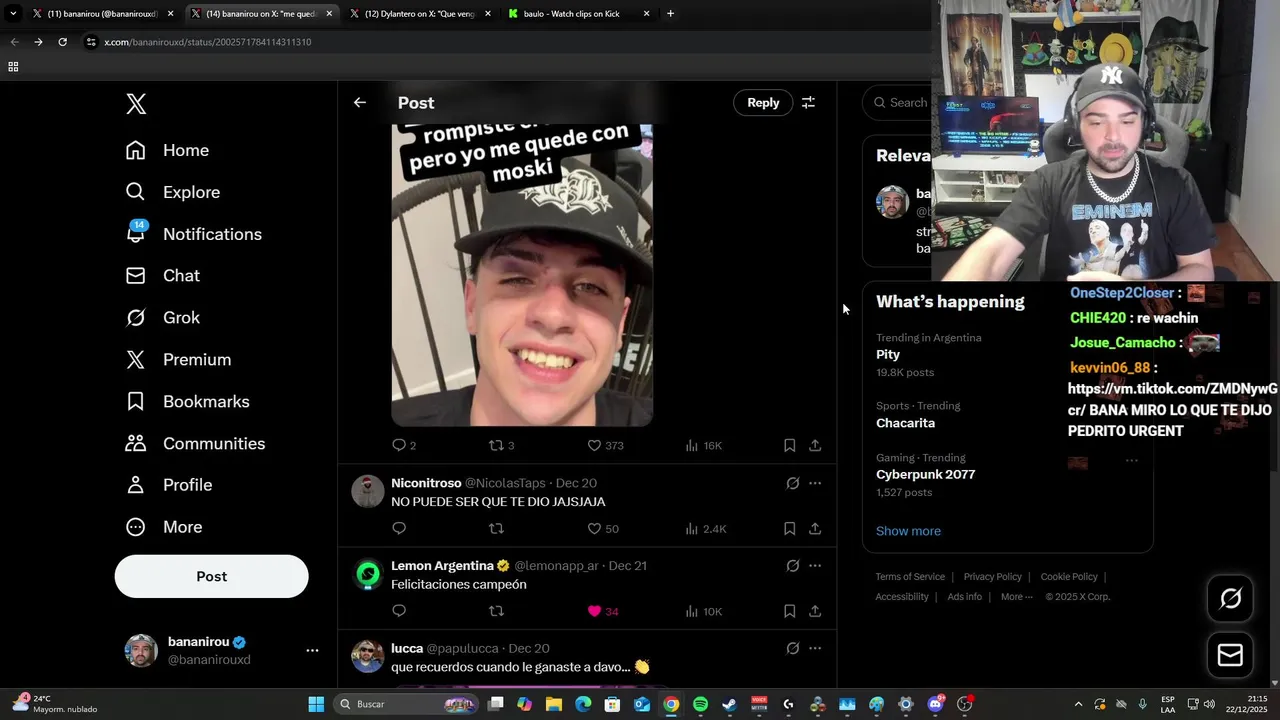Viewport: 1280px width, 720px height.
Task: Repost Lemon Argentina's comment
Action: [x=495, y=611]
